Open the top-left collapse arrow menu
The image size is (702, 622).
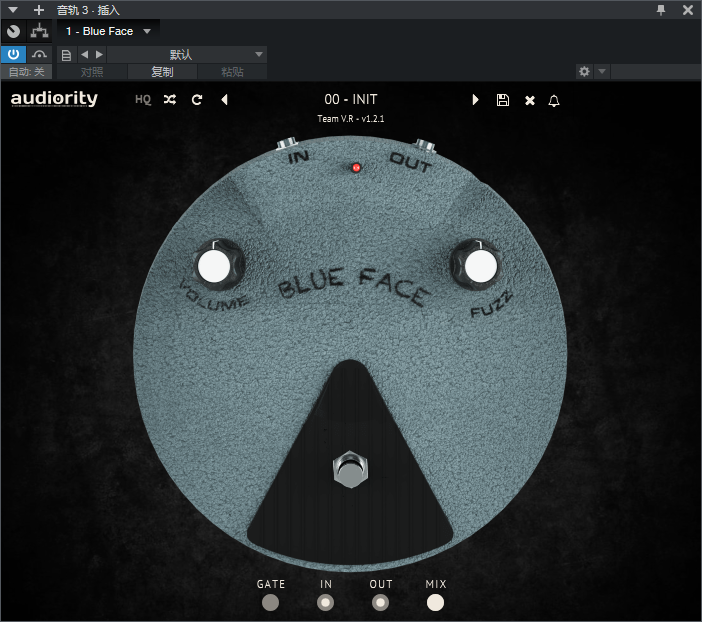click(13, 10)
